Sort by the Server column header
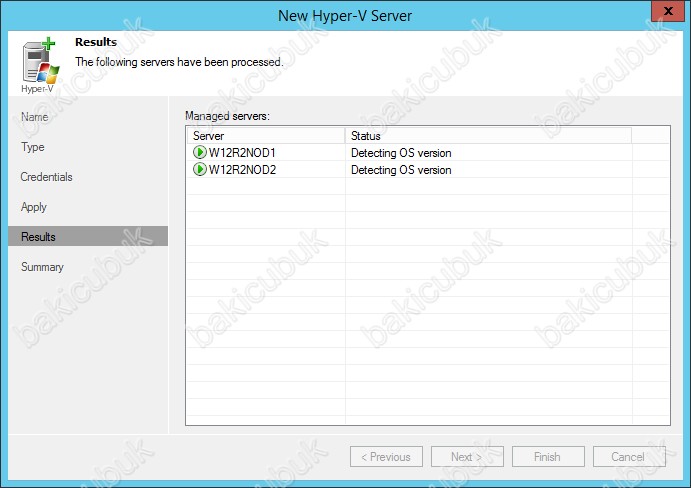 tap(266, 136)
